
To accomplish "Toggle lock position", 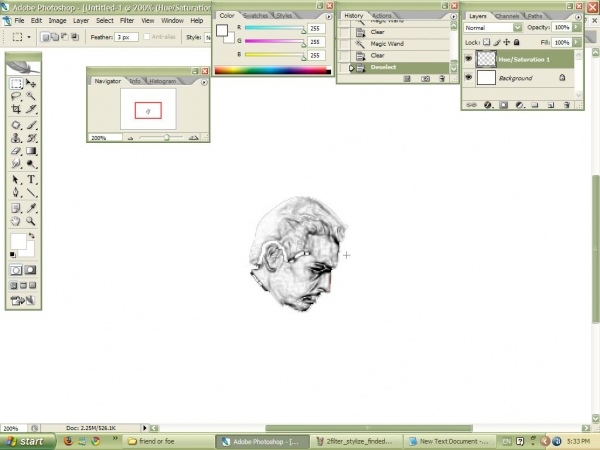I will tap(507, 42).
